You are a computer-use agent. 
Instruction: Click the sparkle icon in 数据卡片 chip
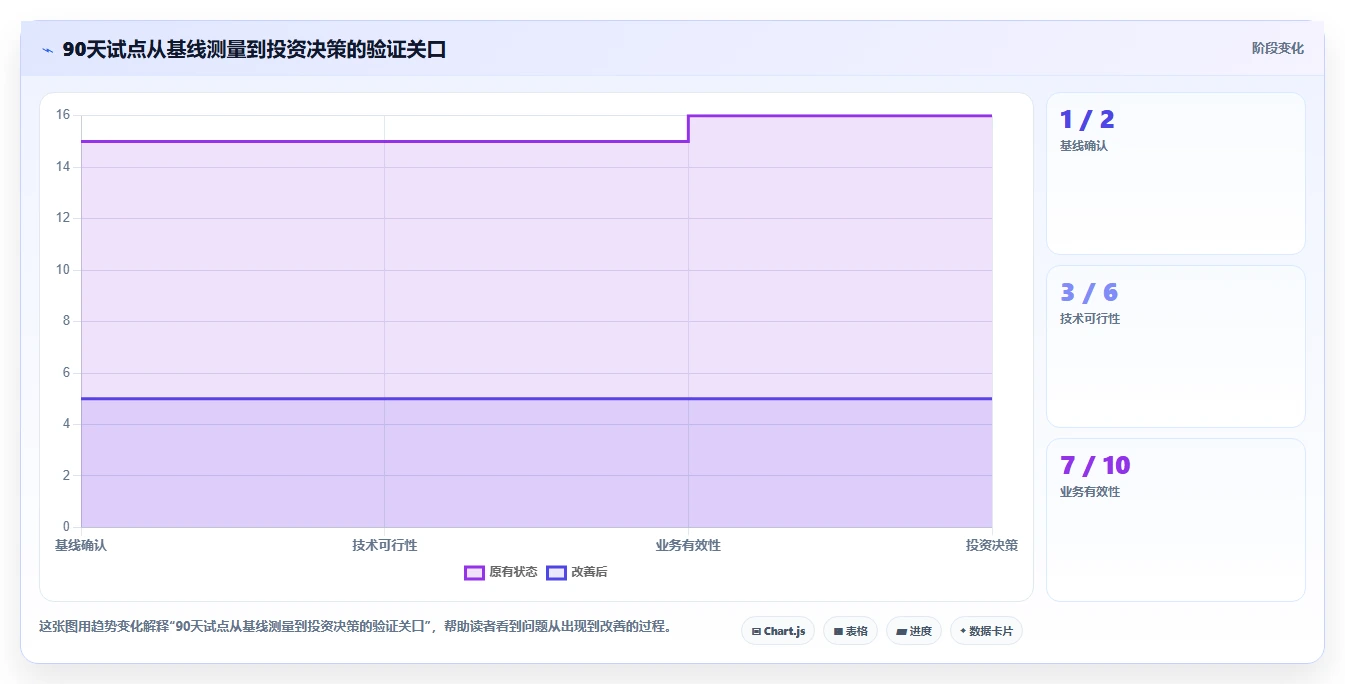pyautogui.click(x=963, y=631)
